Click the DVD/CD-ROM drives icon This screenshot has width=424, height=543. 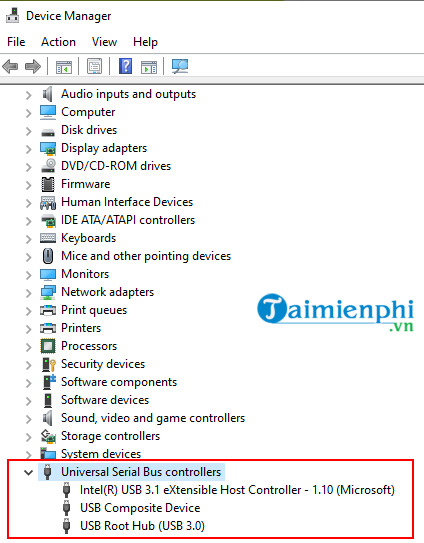click(48, 166)
